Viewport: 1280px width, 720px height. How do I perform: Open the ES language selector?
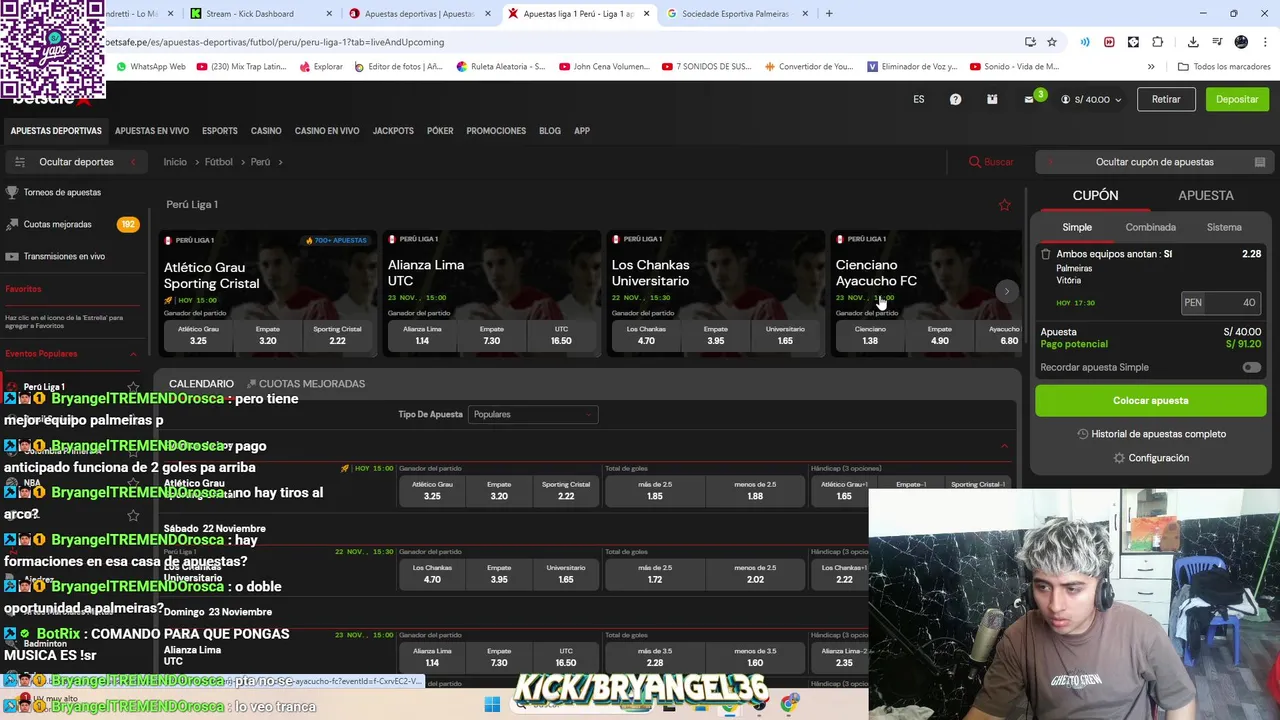click(919, 99)
